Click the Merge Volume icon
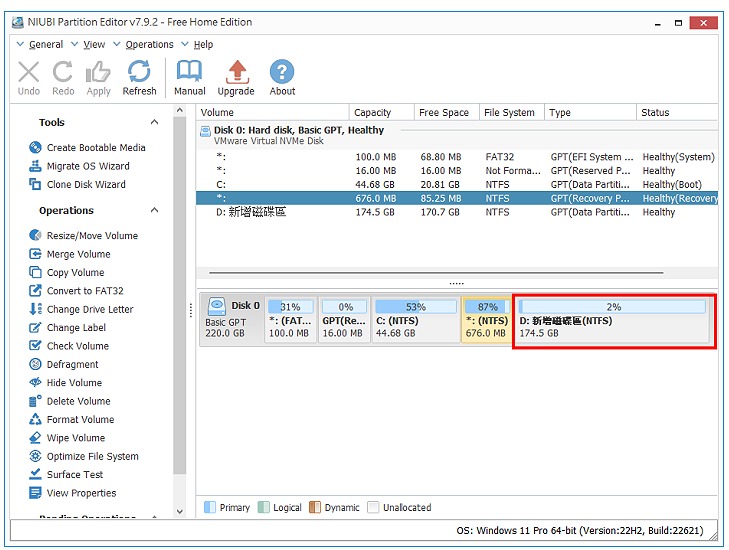The image size is (729, 550). tap(35, 254)
